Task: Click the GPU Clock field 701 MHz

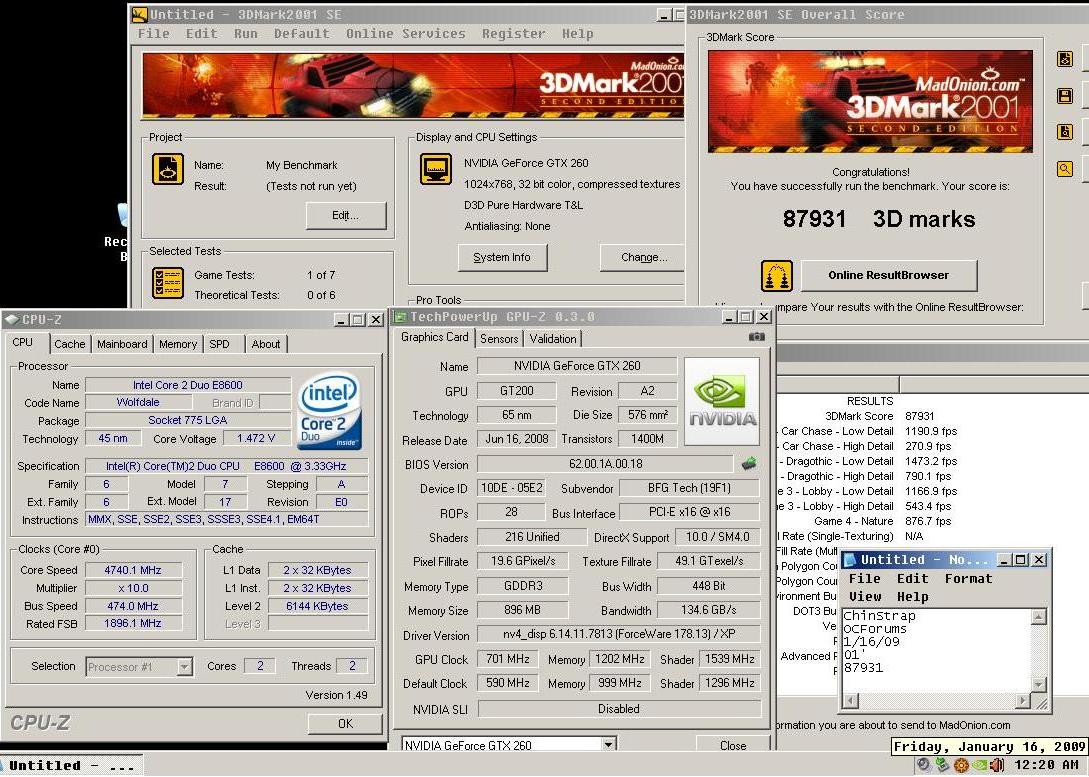Action: point(508,659)
